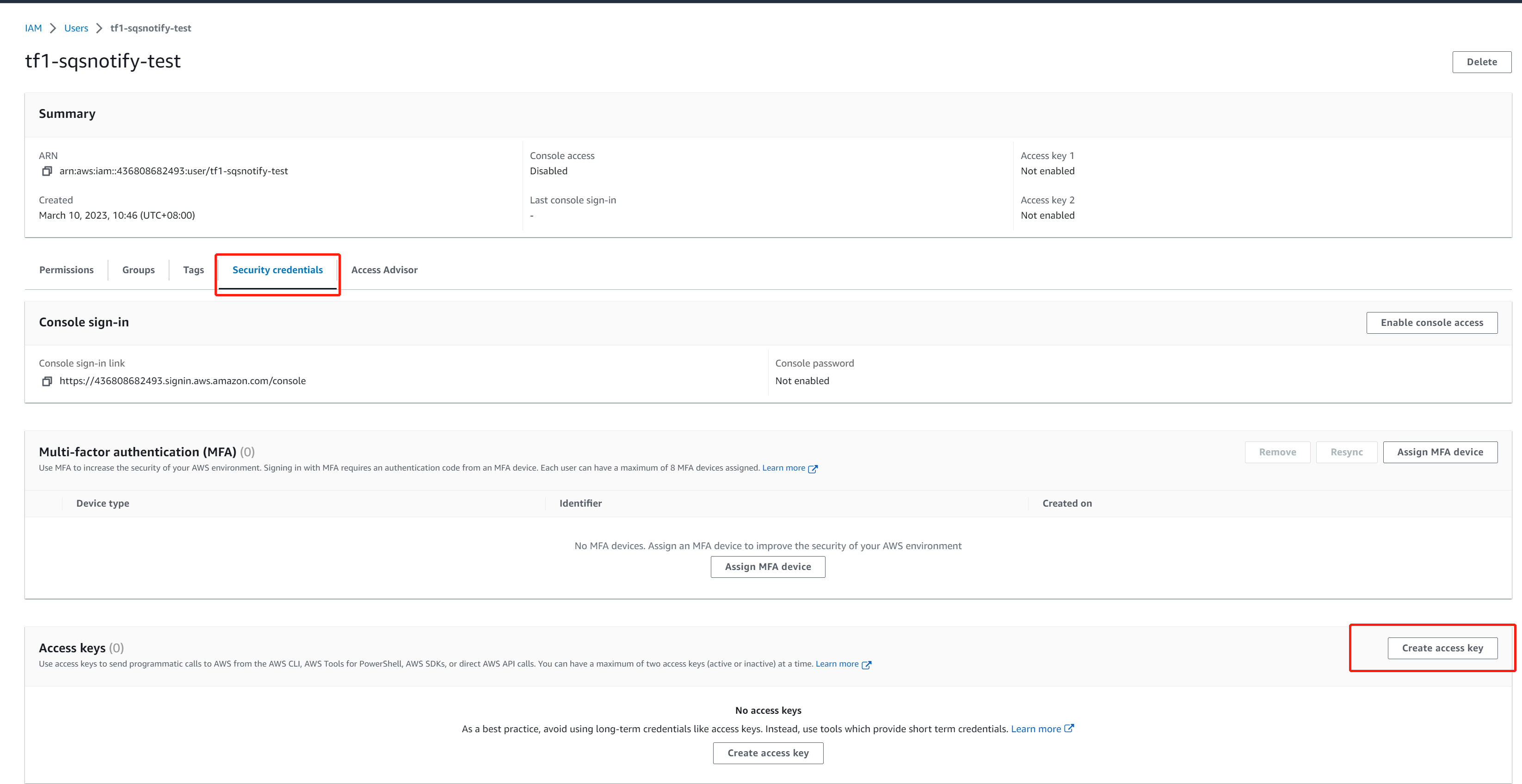Image resolution: width=1522 pixels, height=784 pixels.
Task: Select the Tags tab
Action: pos(193,270)
